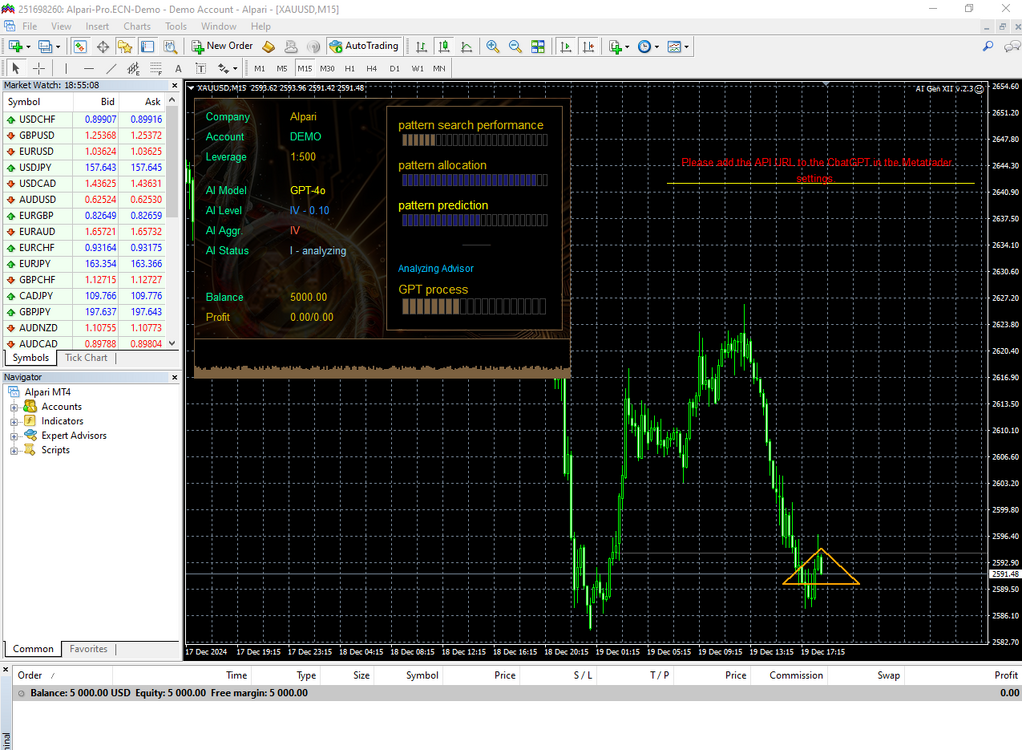Select the Trendline drawing tool

pyautogui.click(x=111, y=68)
